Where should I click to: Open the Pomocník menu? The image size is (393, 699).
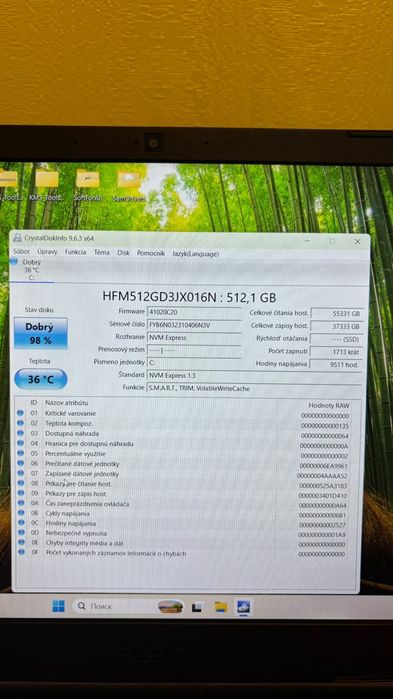pyautogui.click(x=151, y=253)
